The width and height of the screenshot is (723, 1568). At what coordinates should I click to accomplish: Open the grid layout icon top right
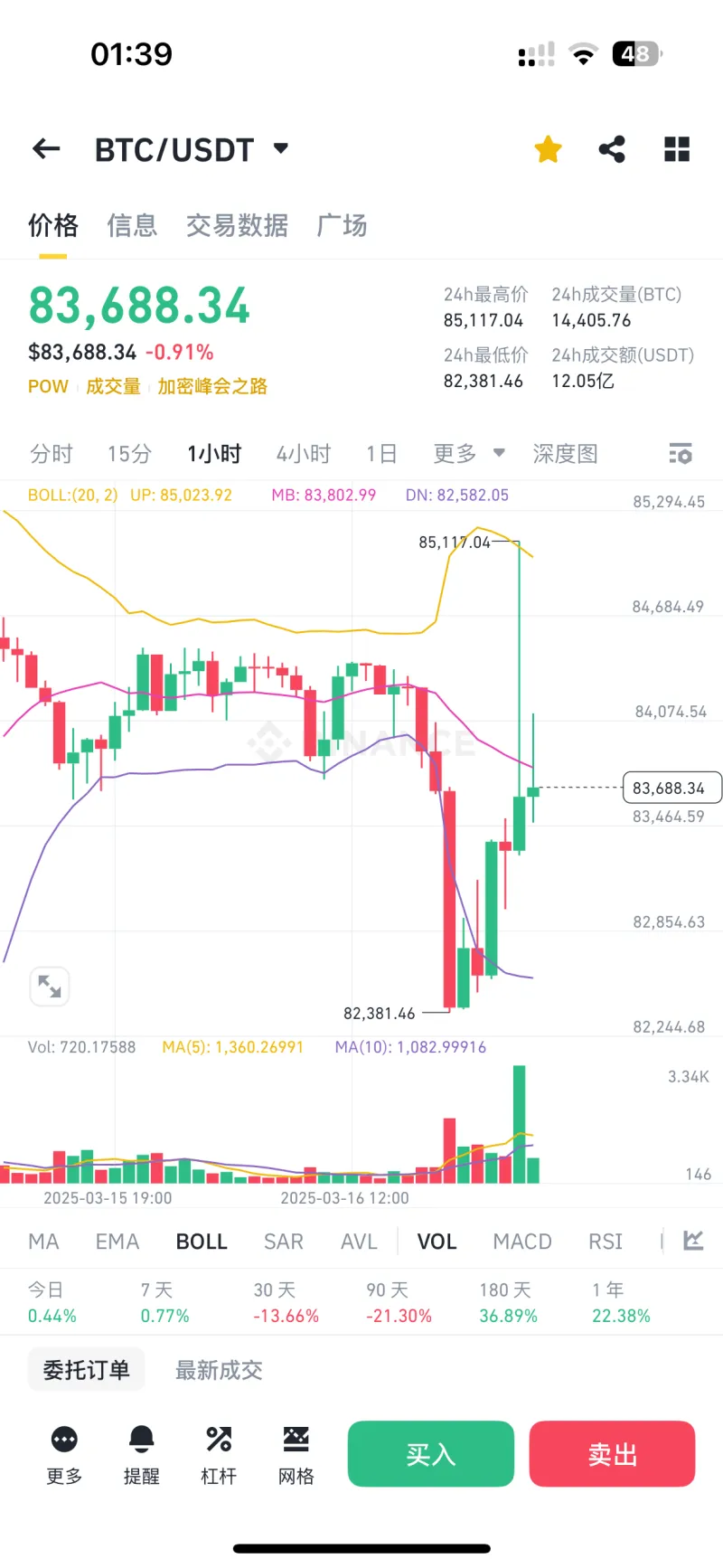[676, 148]
